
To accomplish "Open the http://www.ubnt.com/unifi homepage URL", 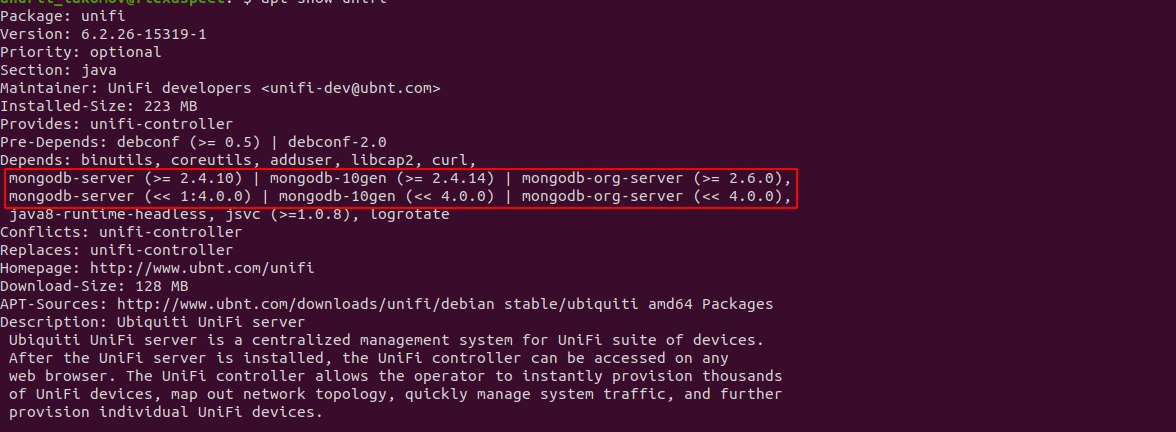I will coord(202,268).
